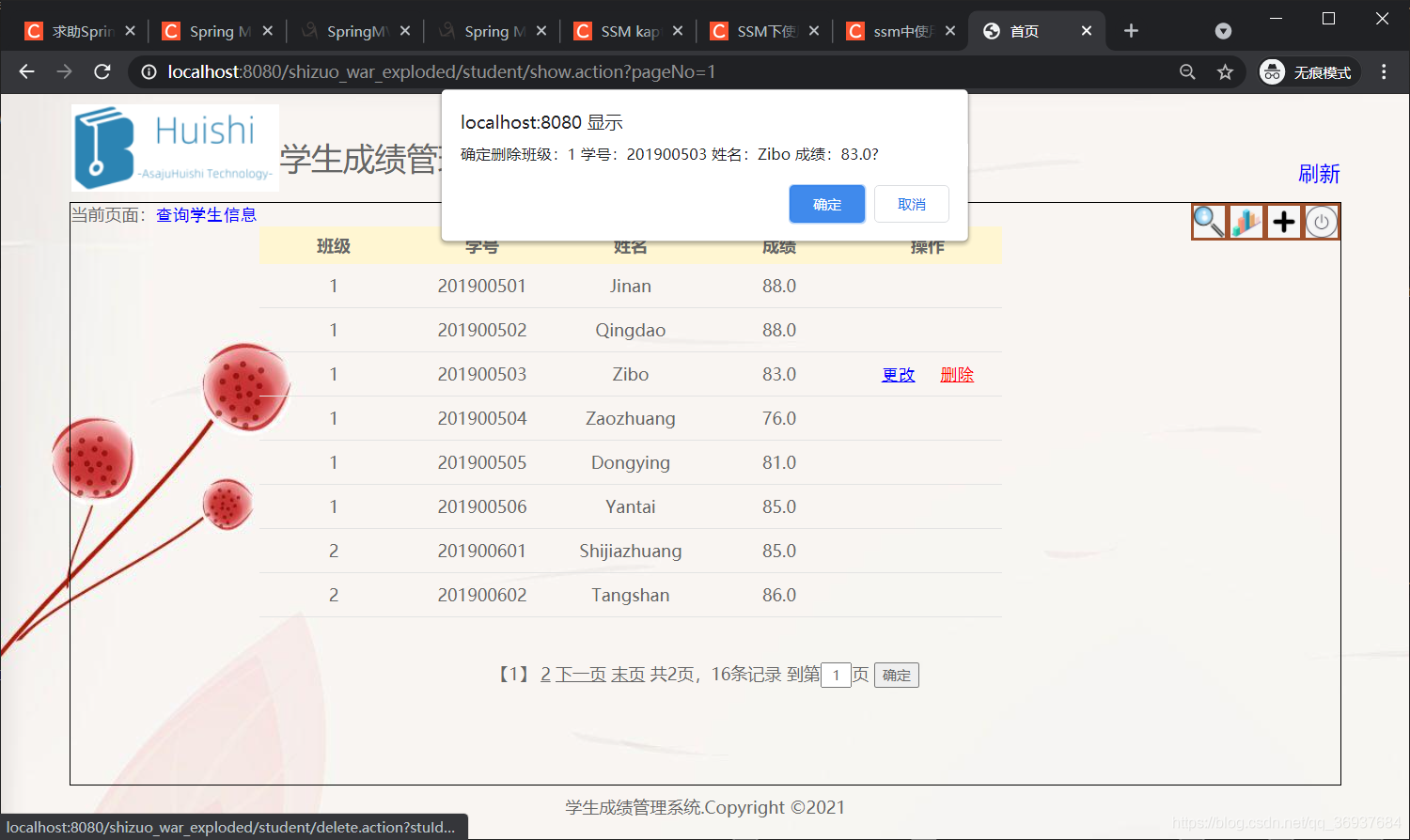Click 删除 link for Zibo row

(x=957, y=375)
